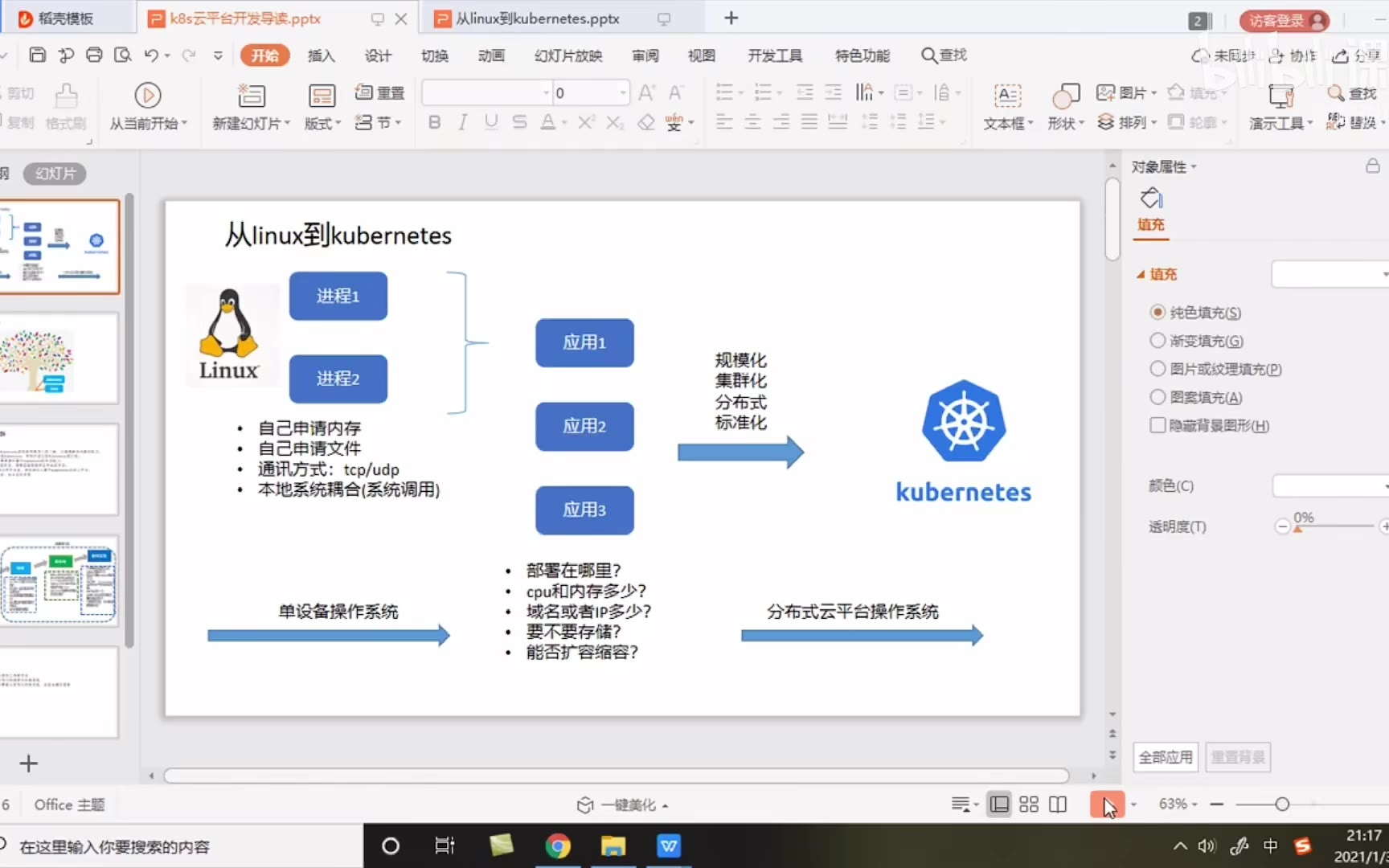Collapse the Fill (填充) section
Image resolution: width=1389 pixels, height=868 pixels.
1141,274
